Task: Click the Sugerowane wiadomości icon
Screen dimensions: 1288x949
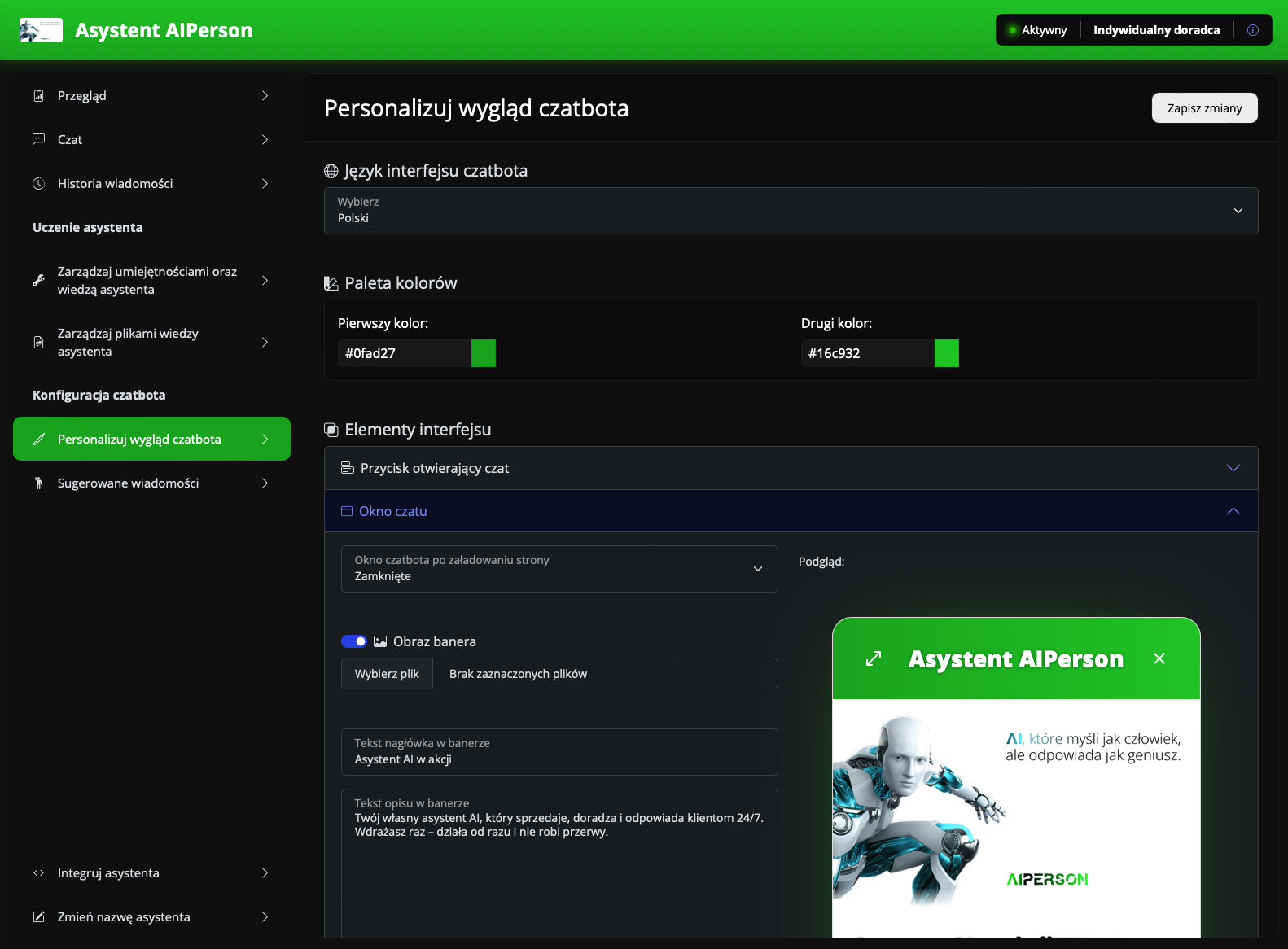Action: [x=38, y=483]
